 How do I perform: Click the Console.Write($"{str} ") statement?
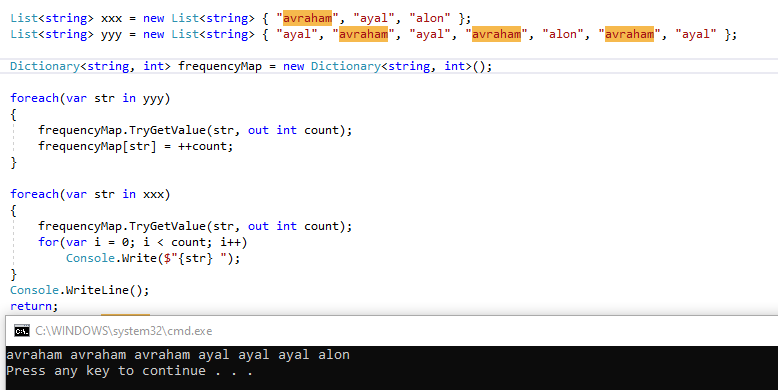pos(153,258)
